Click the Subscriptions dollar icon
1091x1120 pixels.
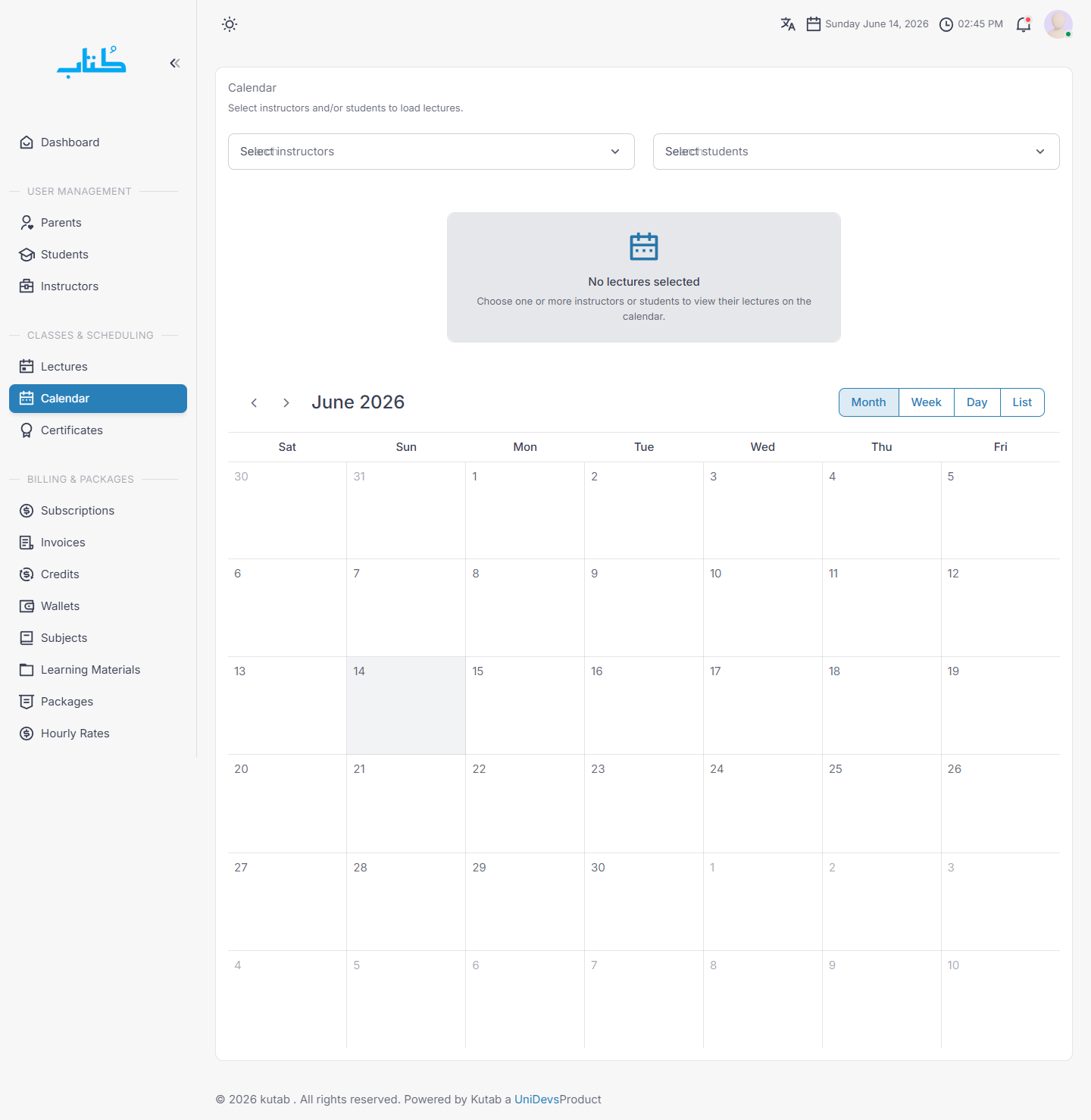[27, 511]
